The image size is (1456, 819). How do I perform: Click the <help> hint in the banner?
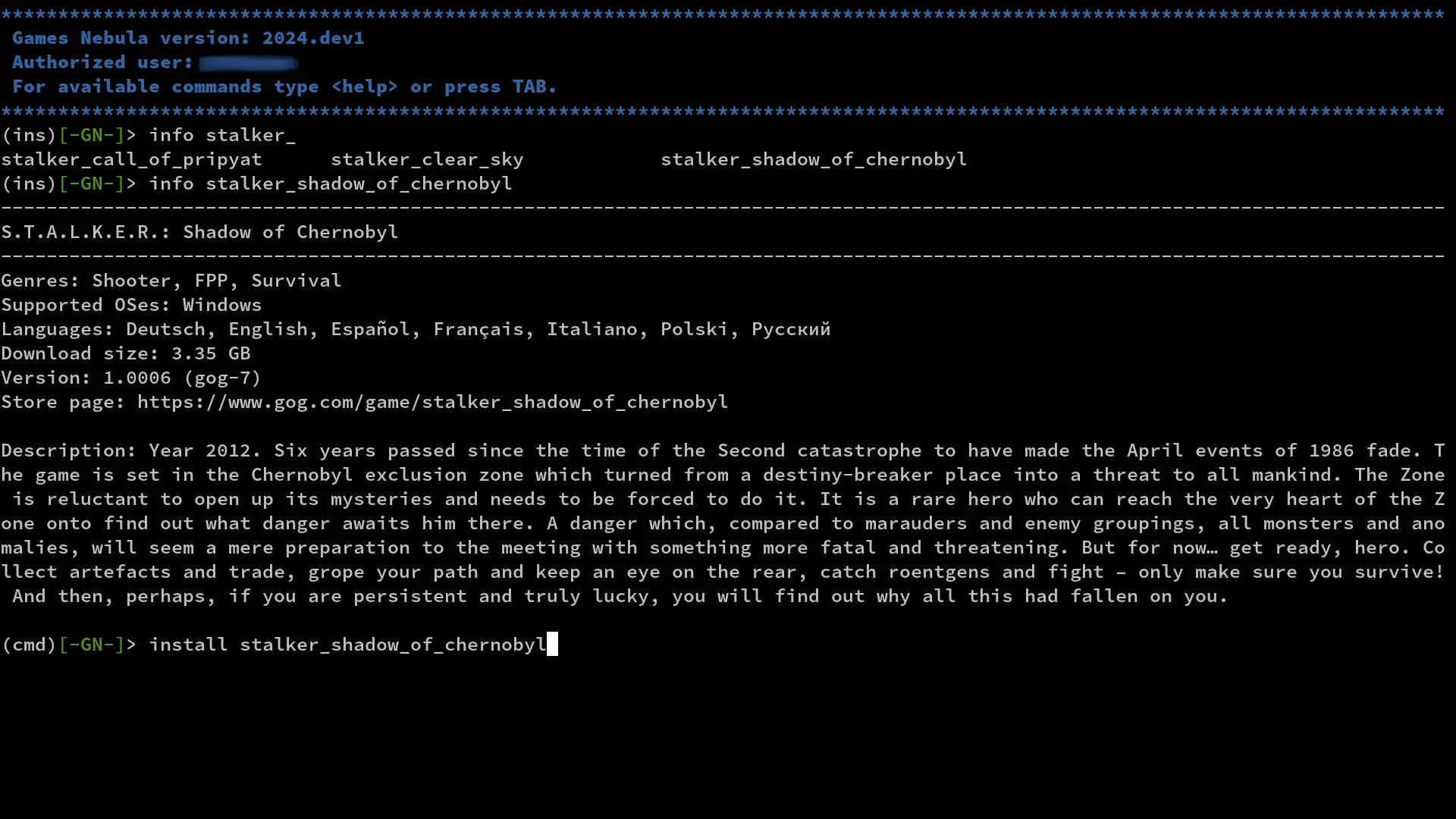coord(364,87)
